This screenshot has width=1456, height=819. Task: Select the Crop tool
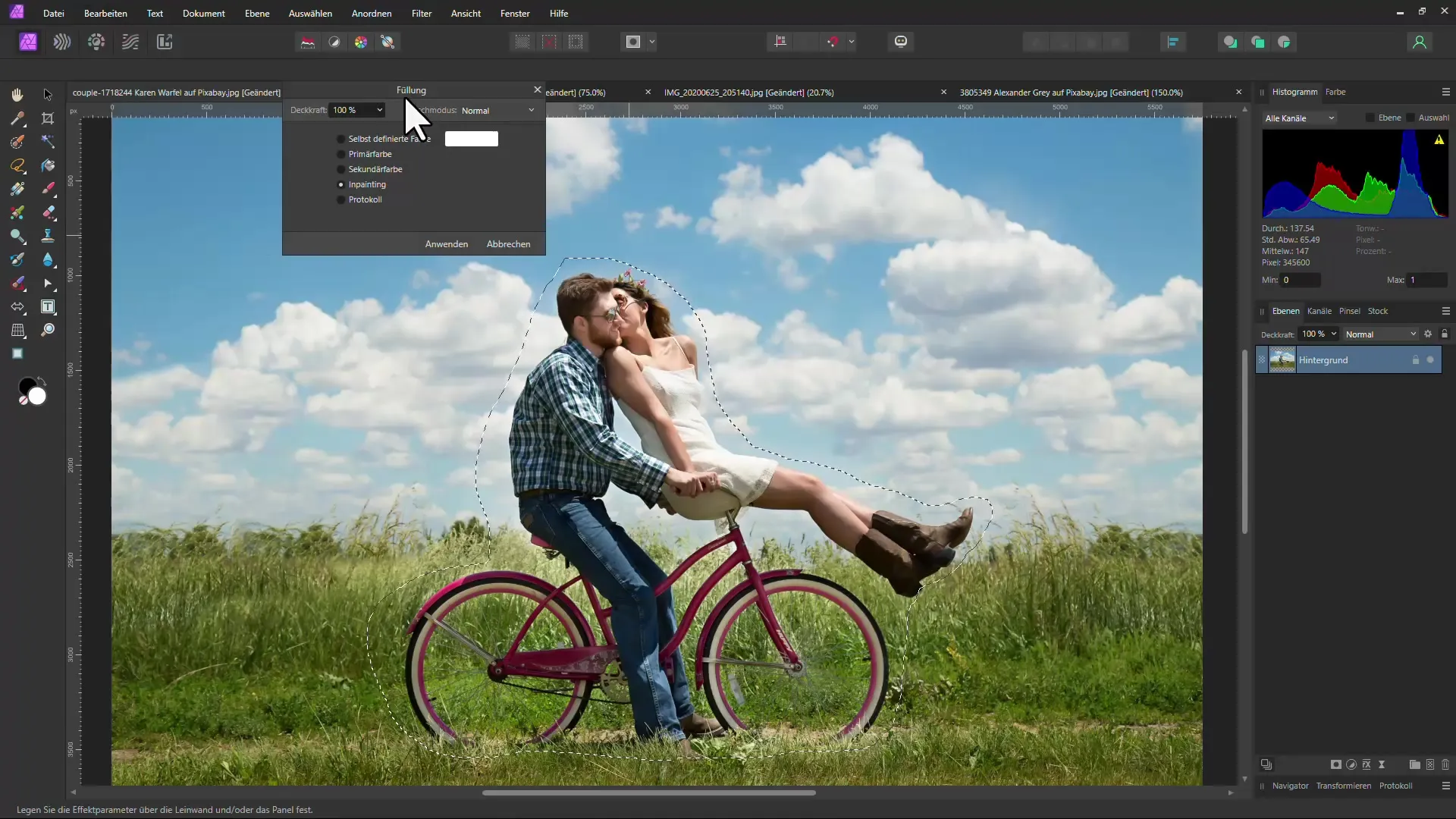pos(48,118)
